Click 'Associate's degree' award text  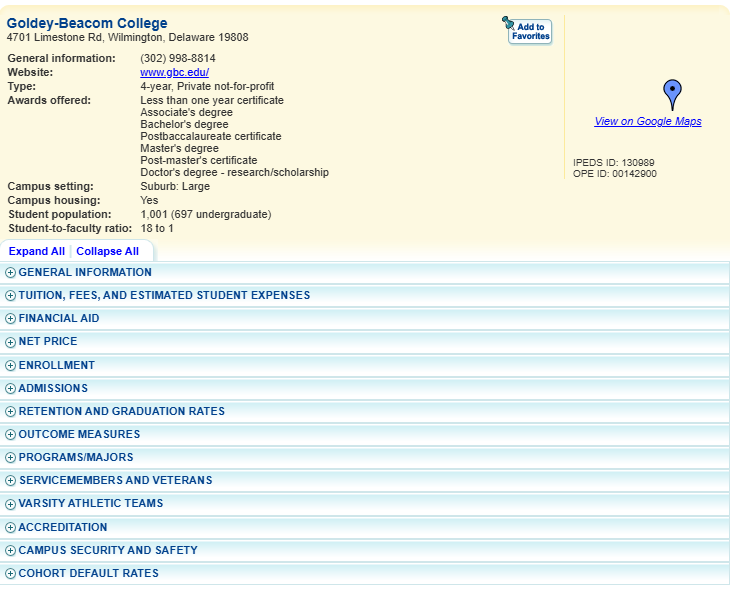coord(186,112)
